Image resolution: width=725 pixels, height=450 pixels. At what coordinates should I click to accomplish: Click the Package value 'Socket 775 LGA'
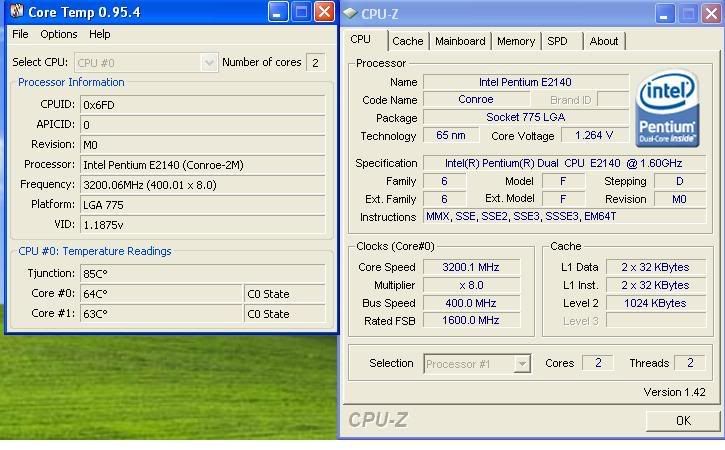click(526, 117)
